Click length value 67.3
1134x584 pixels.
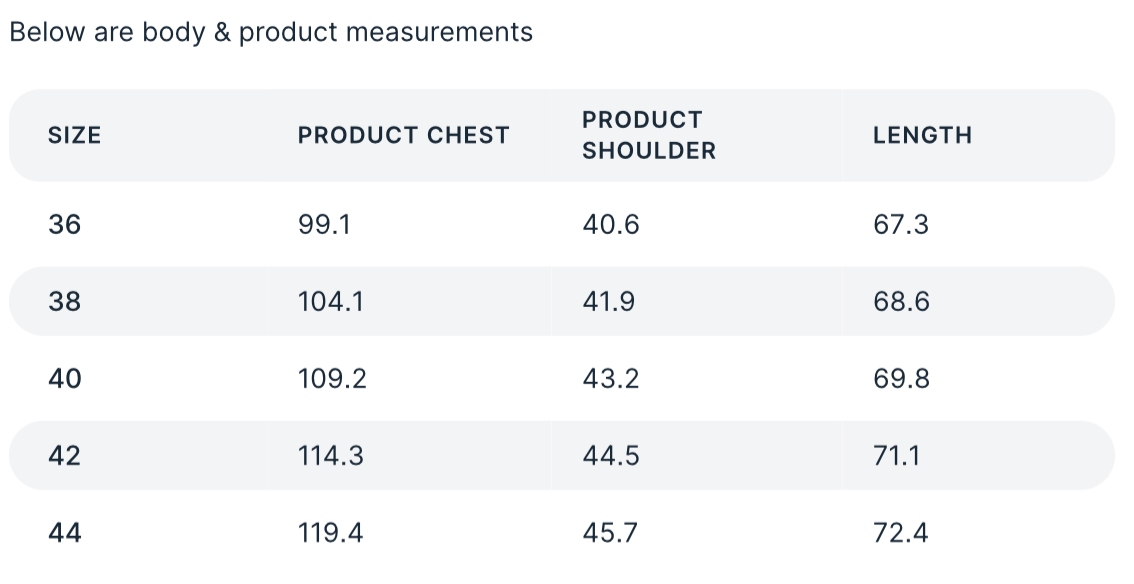coord(900,224)
